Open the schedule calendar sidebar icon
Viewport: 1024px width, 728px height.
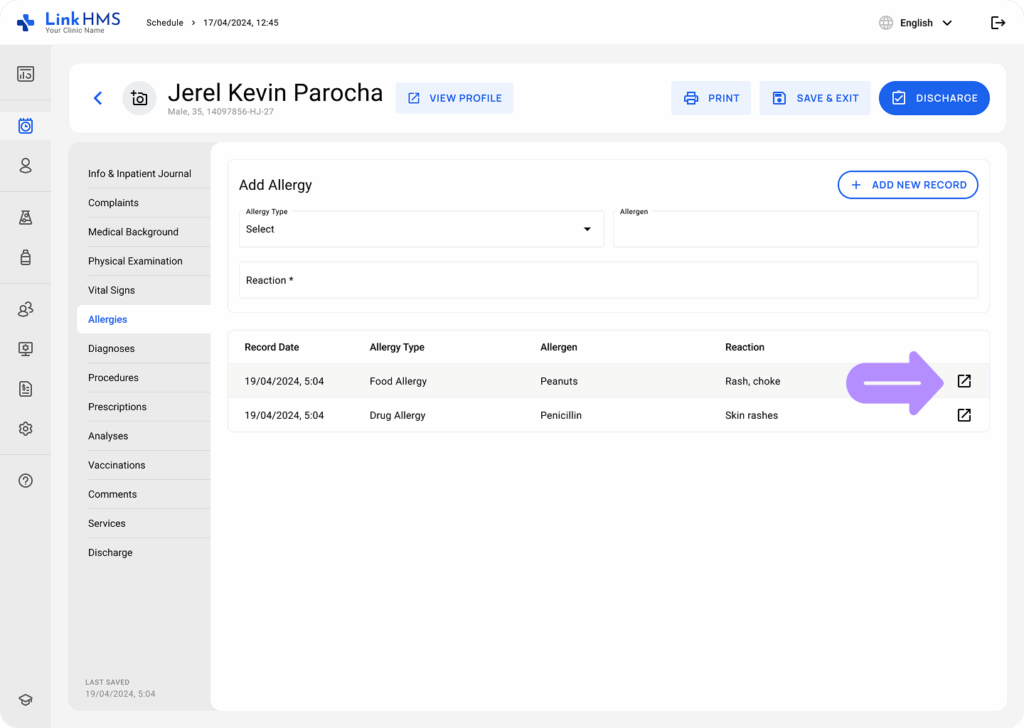click(25, 125)
